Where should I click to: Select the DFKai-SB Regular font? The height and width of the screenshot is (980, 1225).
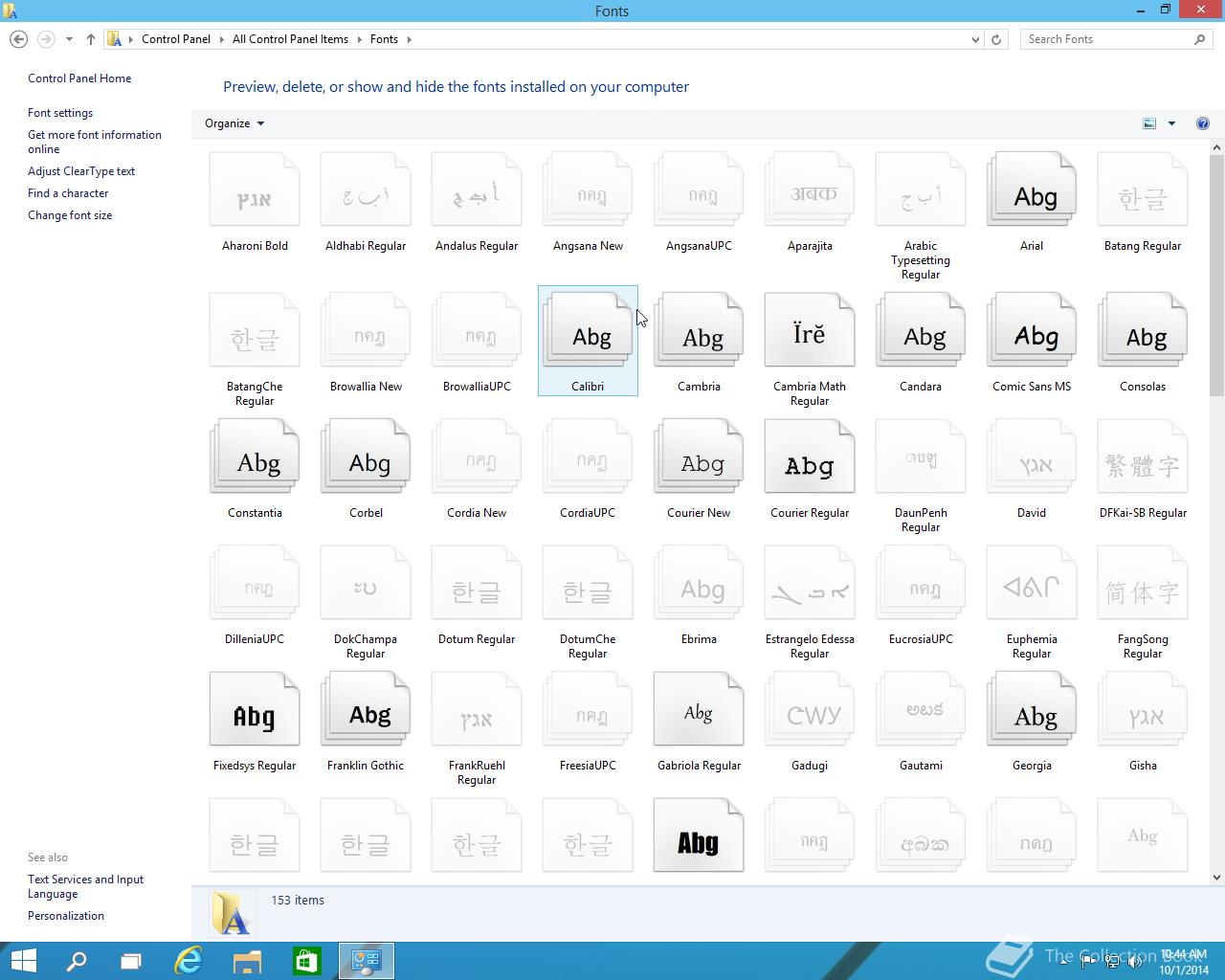pos(1143,457)
